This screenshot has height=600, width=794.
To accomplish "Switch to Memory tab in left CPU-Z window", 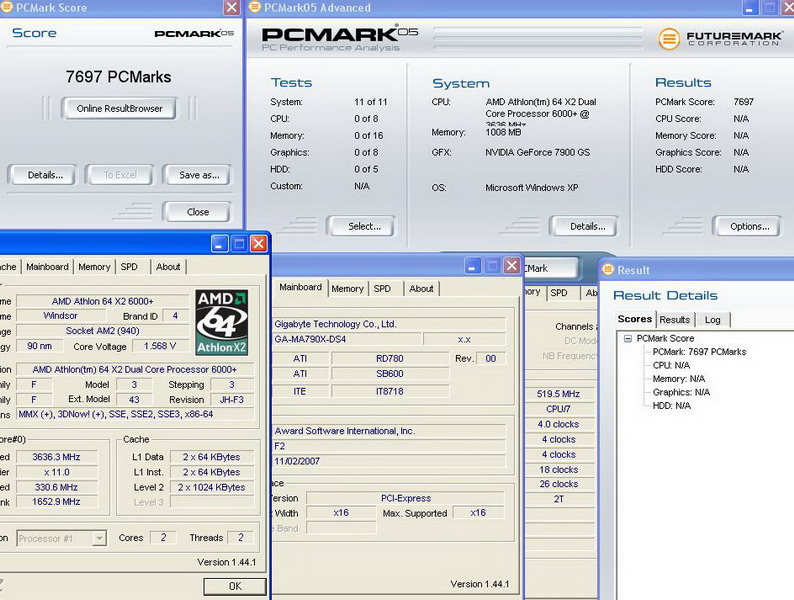I will [x=94, y=267].
